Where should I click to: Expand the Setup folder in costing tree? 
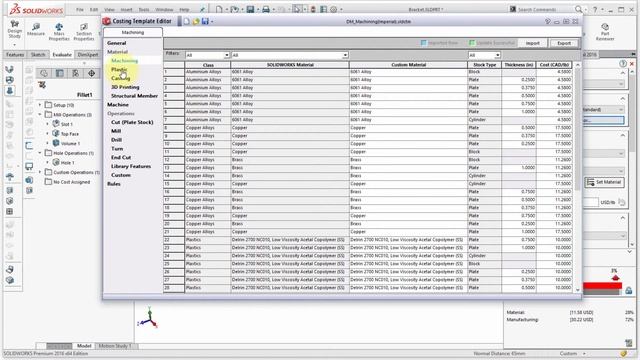[40, 105]
